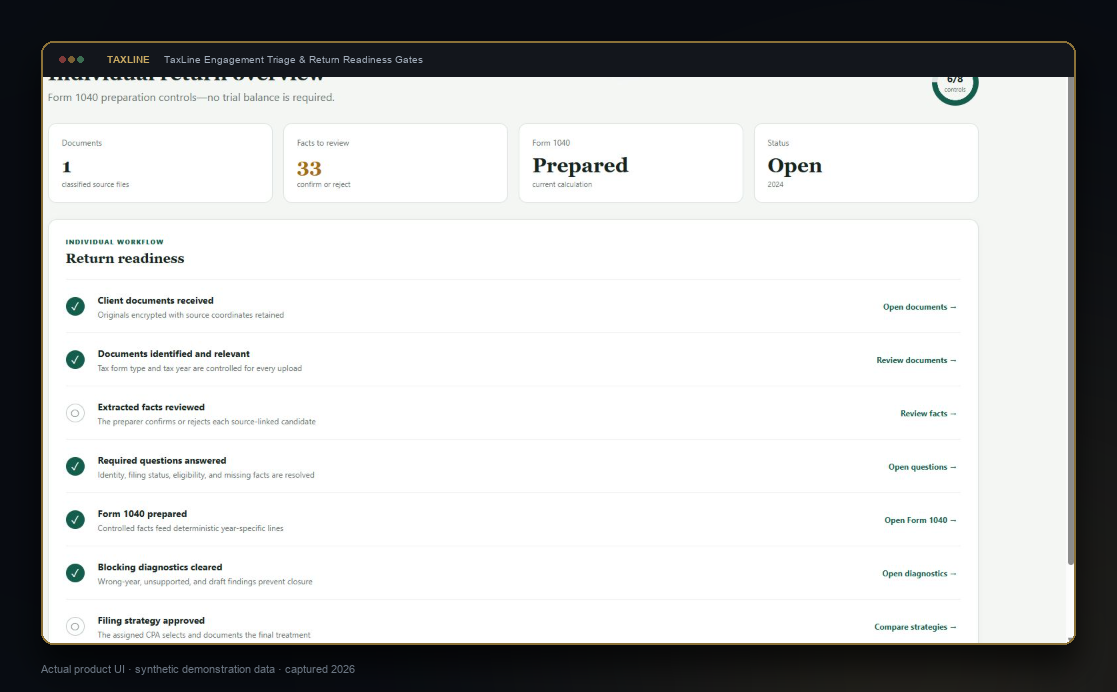1117x692 pixels.
Task: Click the check icon for Required questions answered
Action: pos(75,466)
